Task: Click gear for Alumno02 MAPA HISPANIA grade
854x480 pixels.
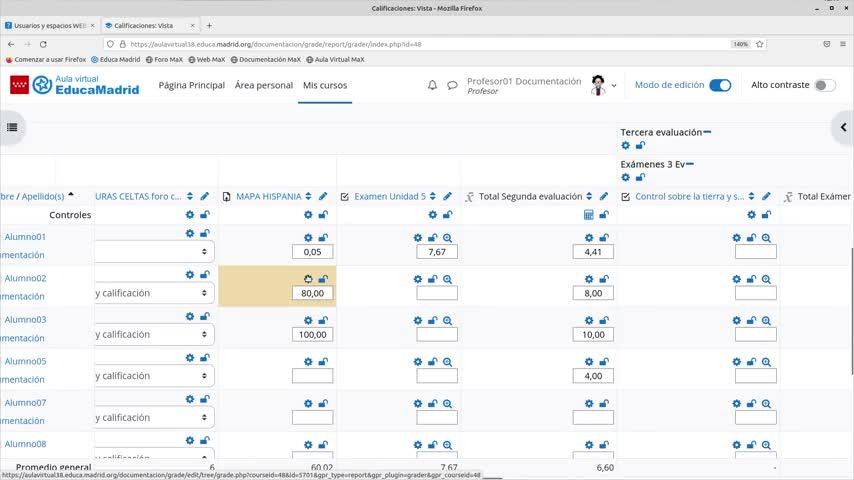Action: (308, 279)
